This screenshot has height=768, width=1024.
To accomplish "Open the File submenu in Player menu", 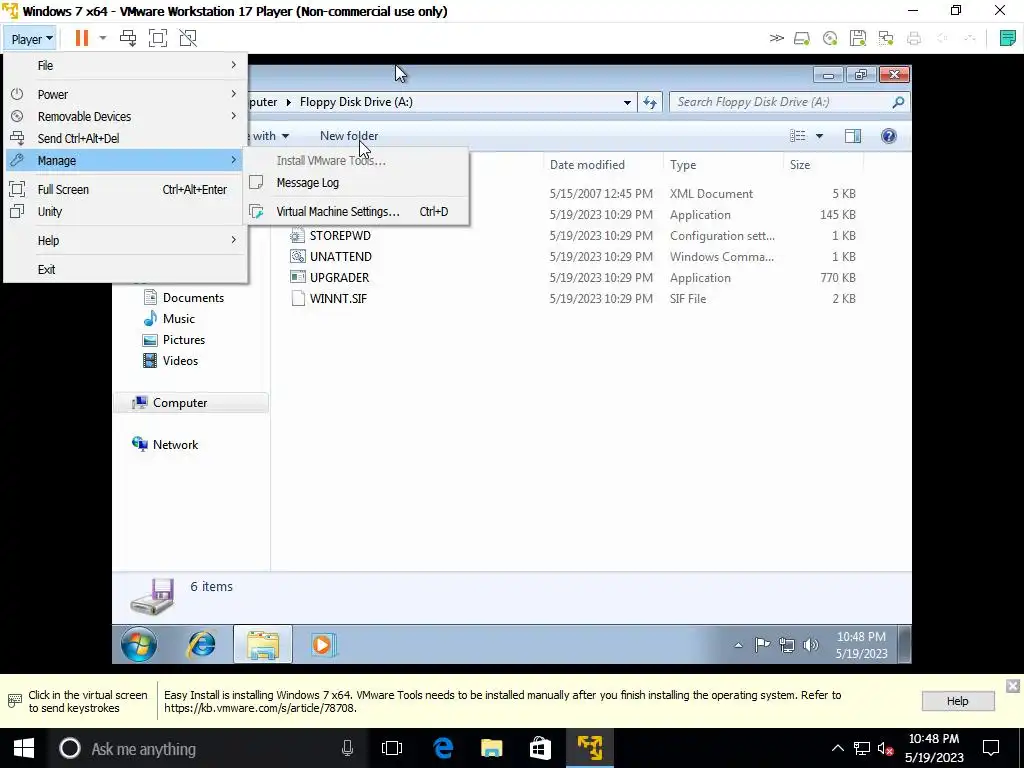I will [125, 65].
